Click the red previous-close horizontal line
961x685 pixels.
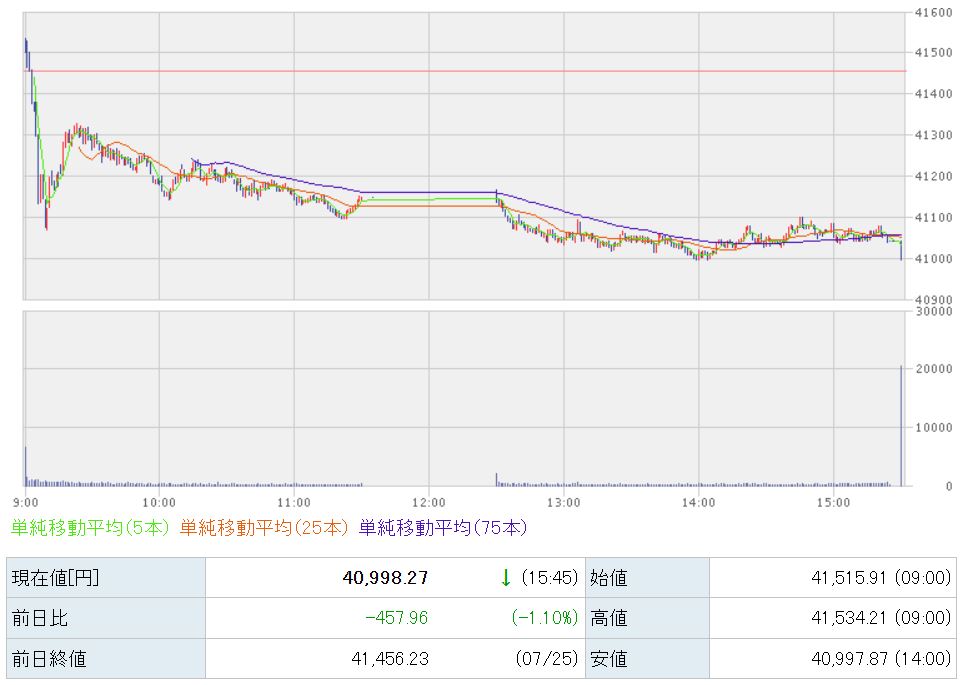tap(465, 71)
